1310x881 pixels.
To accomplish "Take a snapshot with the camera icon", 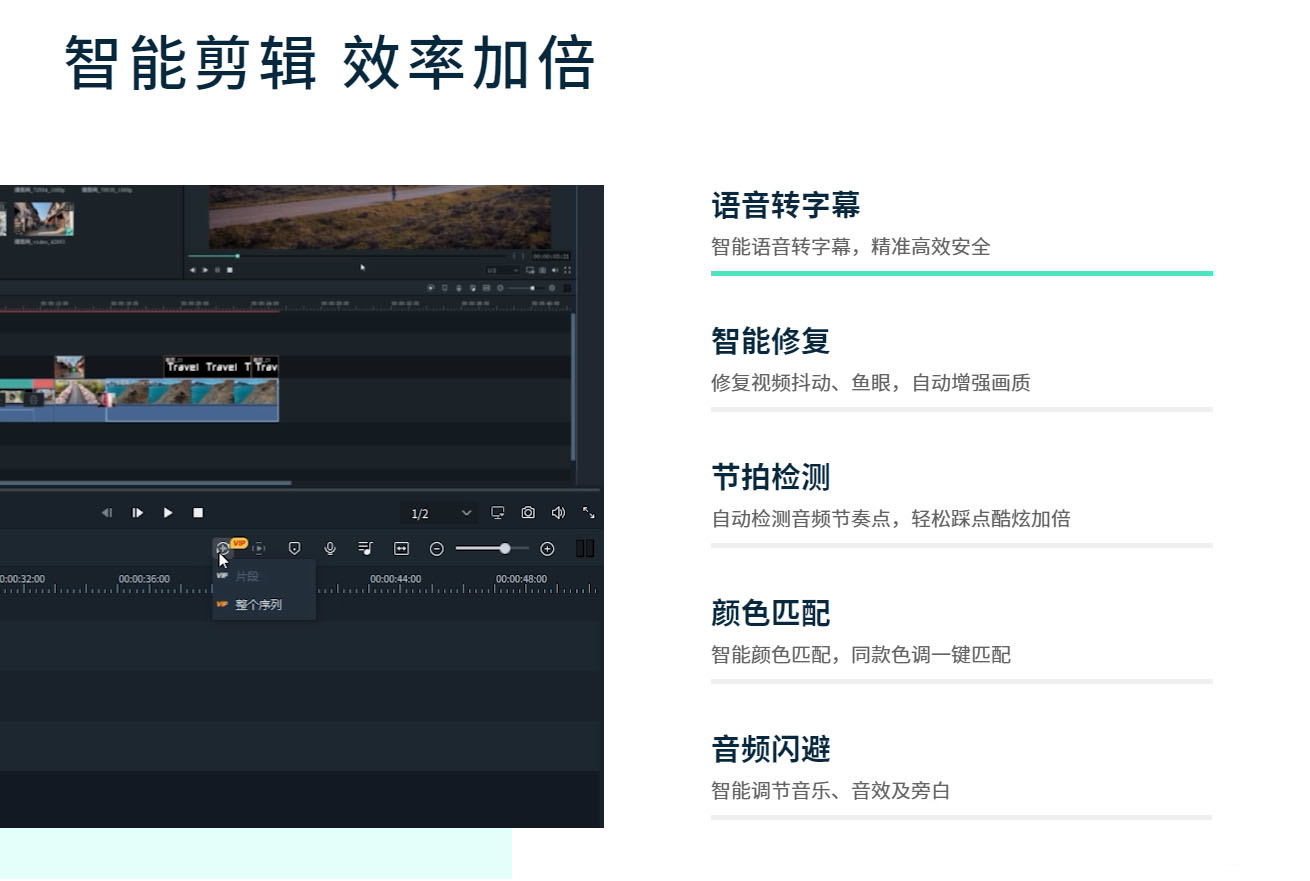I will pyautogui.click(x=528, y=512).
